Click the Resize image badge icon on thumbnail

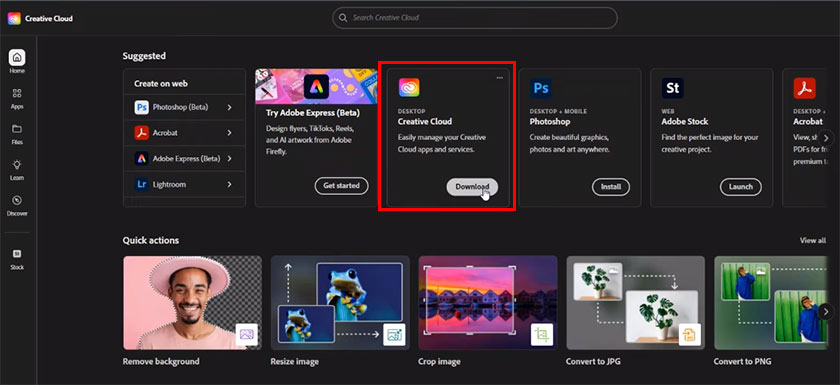pos(394,335)
